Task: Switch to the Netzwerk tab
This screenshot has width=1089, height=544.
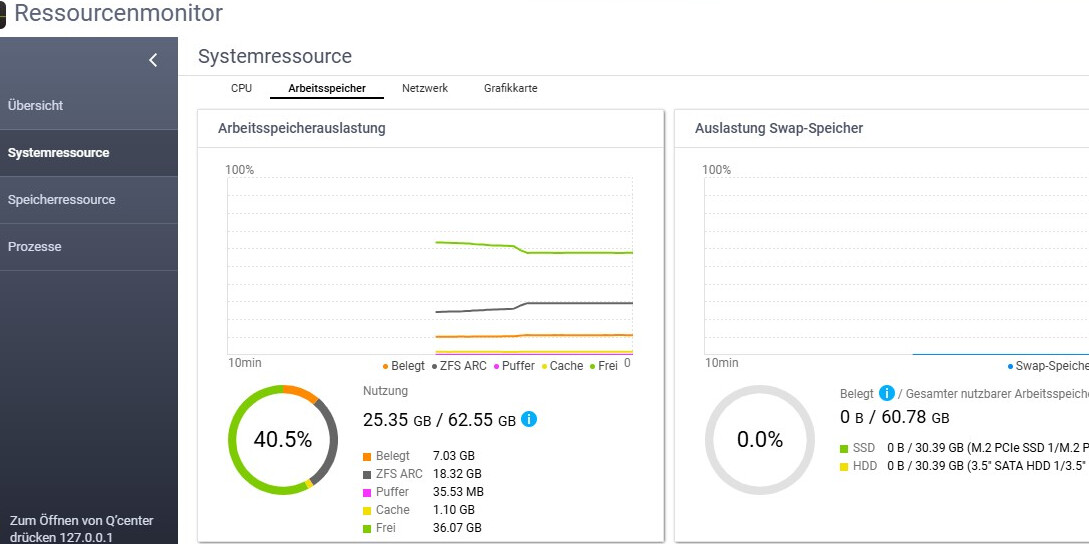Action: click(425, 88)
